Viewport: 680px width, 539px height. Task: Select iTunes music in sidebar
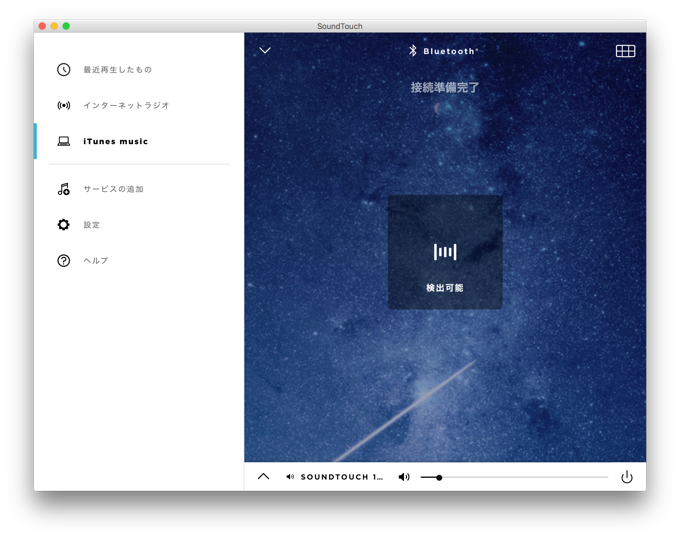(115, 141)
